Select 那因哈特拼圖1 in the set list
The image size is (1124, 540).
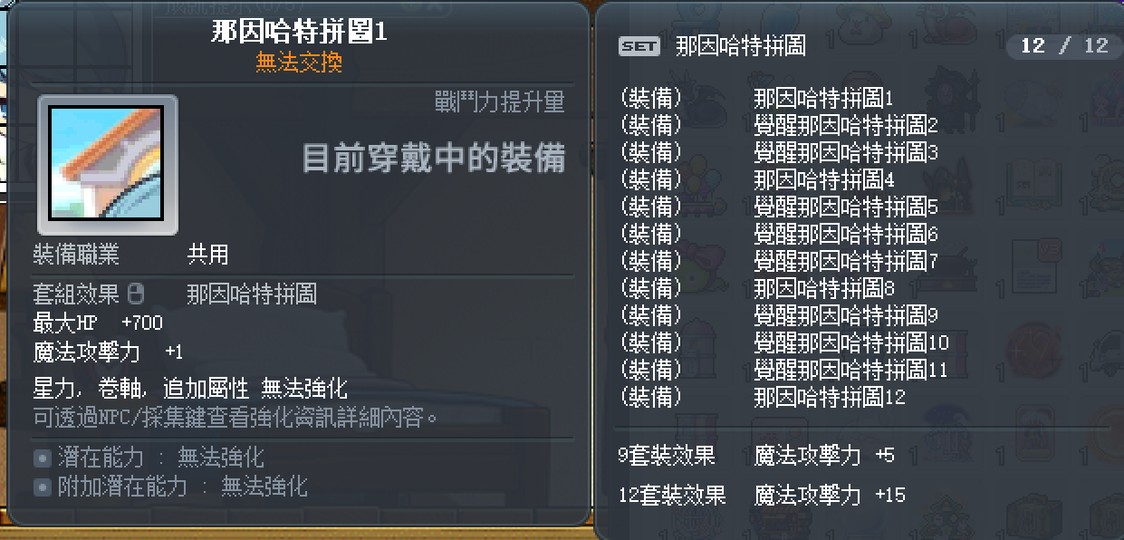tap(823, 98)
